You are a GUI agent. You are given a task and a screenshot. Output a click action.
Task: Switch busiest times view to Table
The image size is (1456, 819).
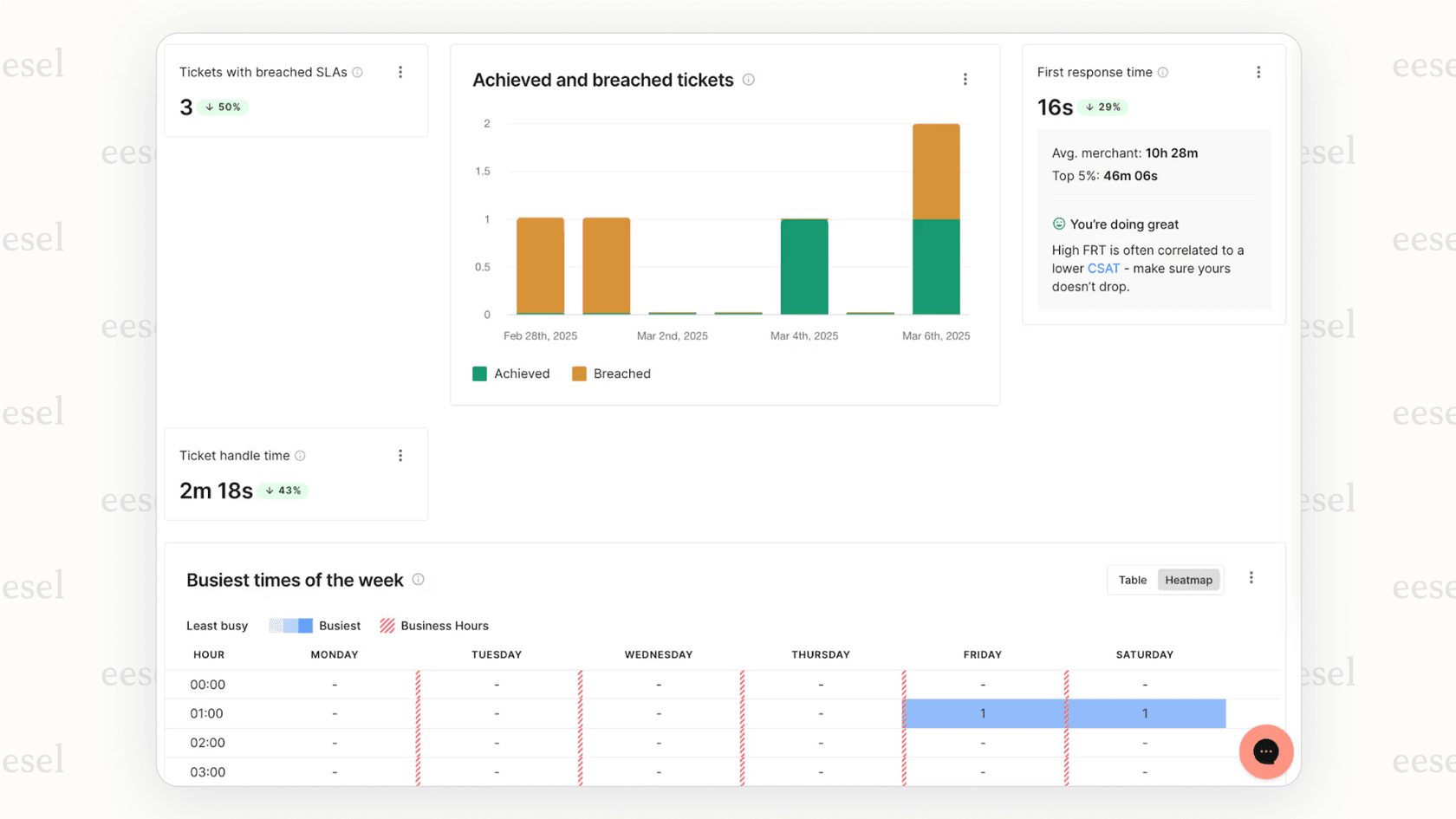1133,579
